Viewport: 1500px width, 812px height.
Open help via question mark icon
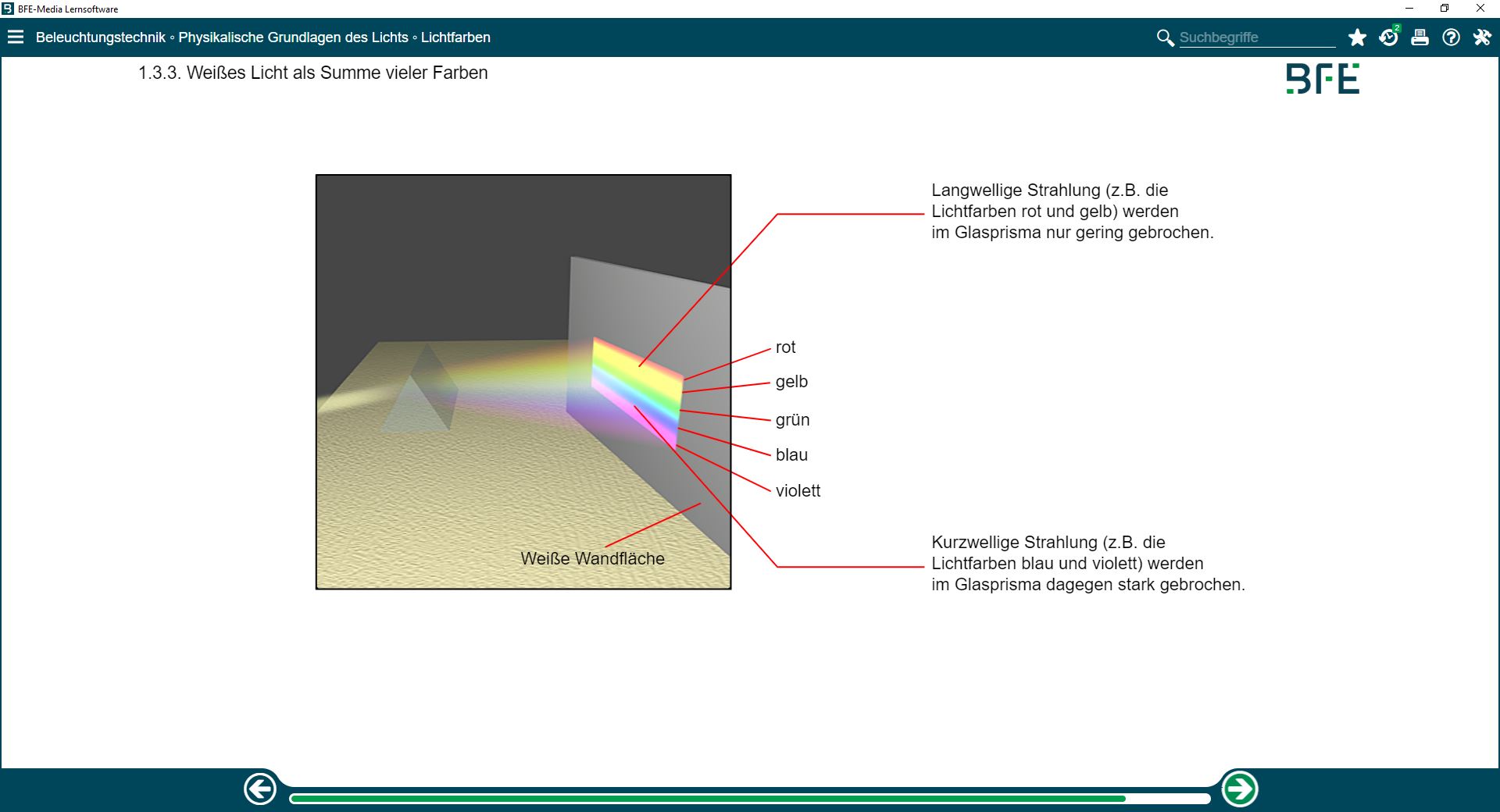1451,37
